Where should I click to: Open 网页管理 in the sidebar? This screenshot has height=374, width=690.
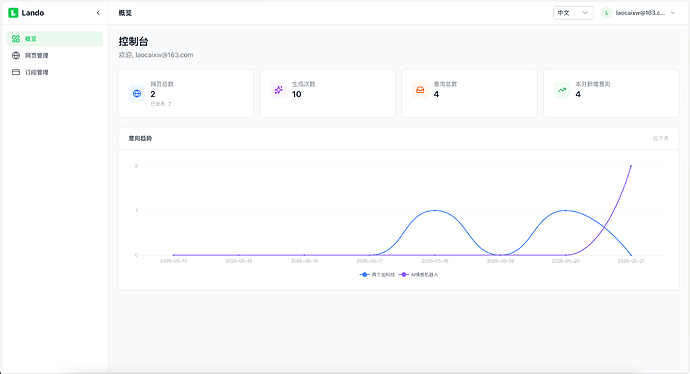(x=55, y=55)
